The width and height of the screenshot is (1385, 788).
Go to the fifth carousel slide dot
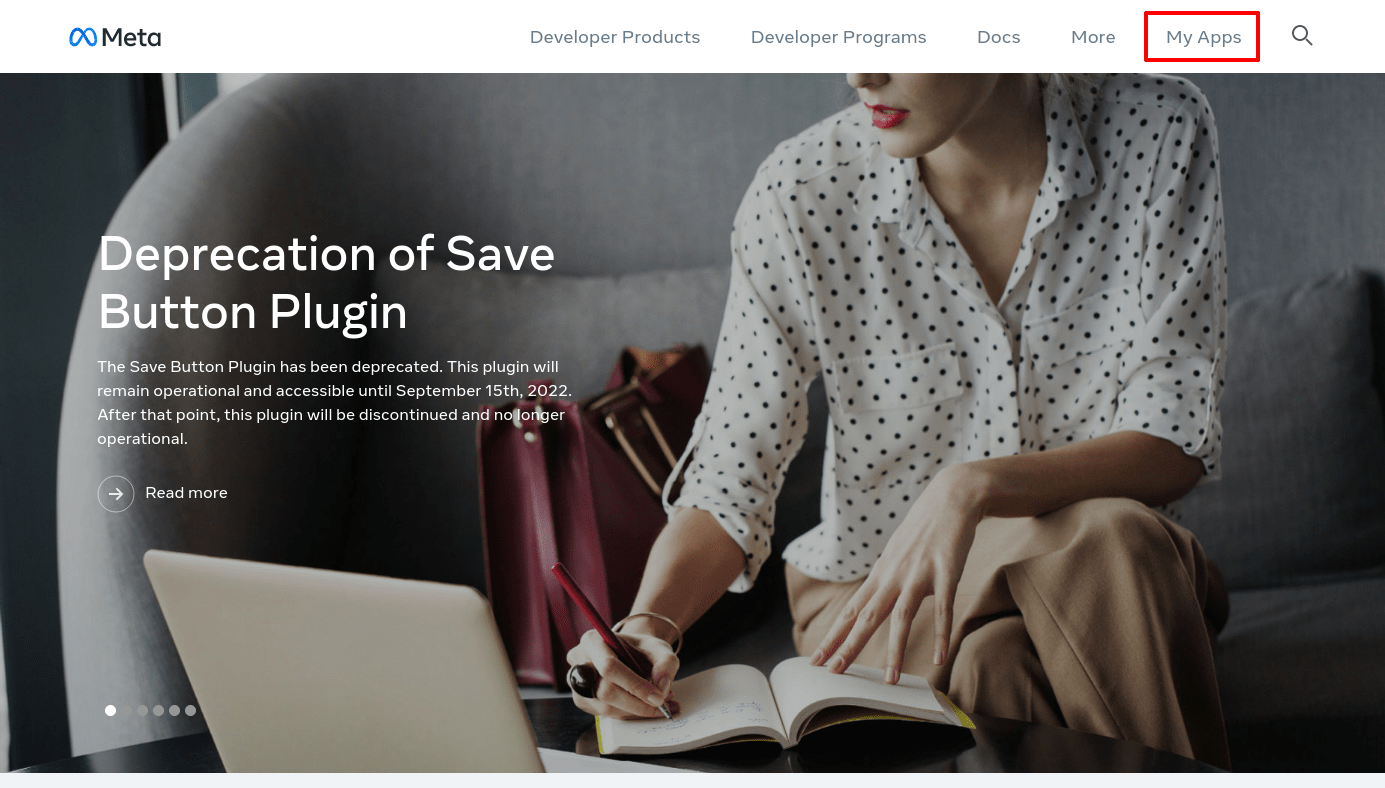coord(175,711)
